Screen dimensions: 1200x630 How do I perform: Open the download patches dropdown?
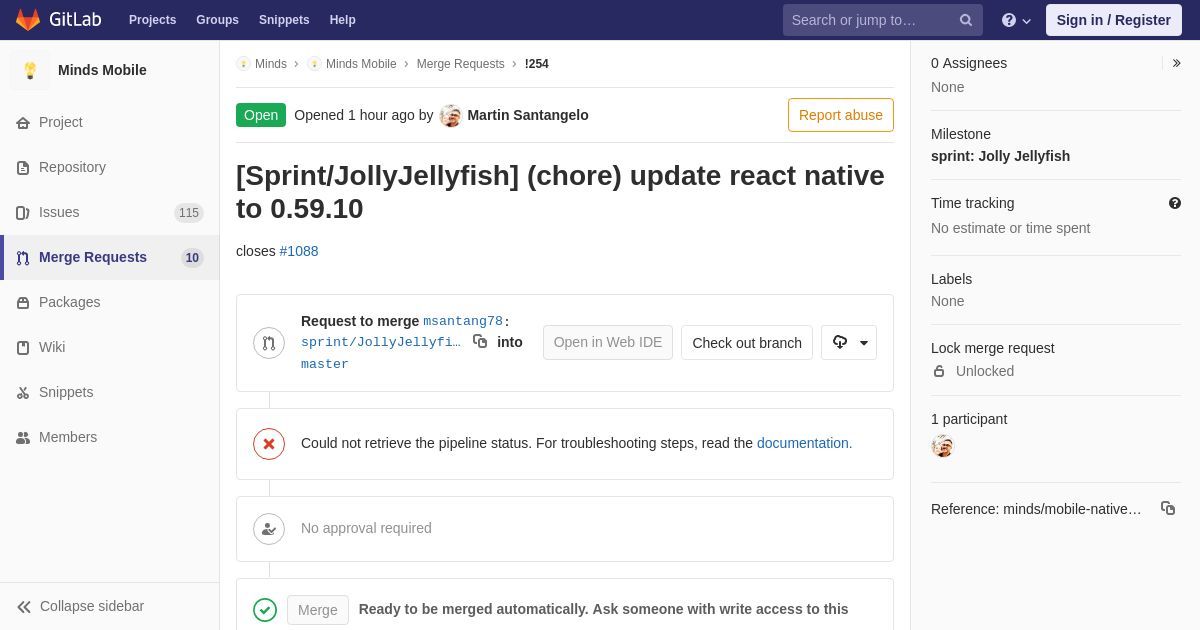click(849, 343)
